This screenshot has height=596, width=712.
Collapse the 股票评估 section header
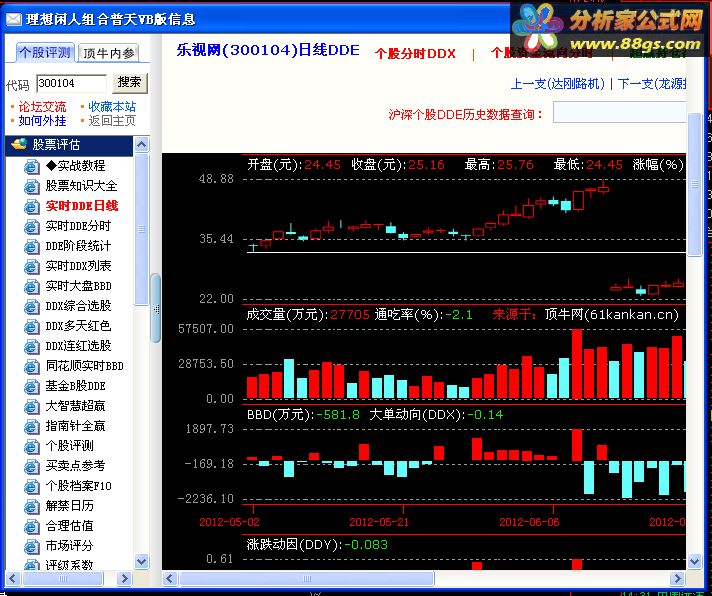point(69,144)
